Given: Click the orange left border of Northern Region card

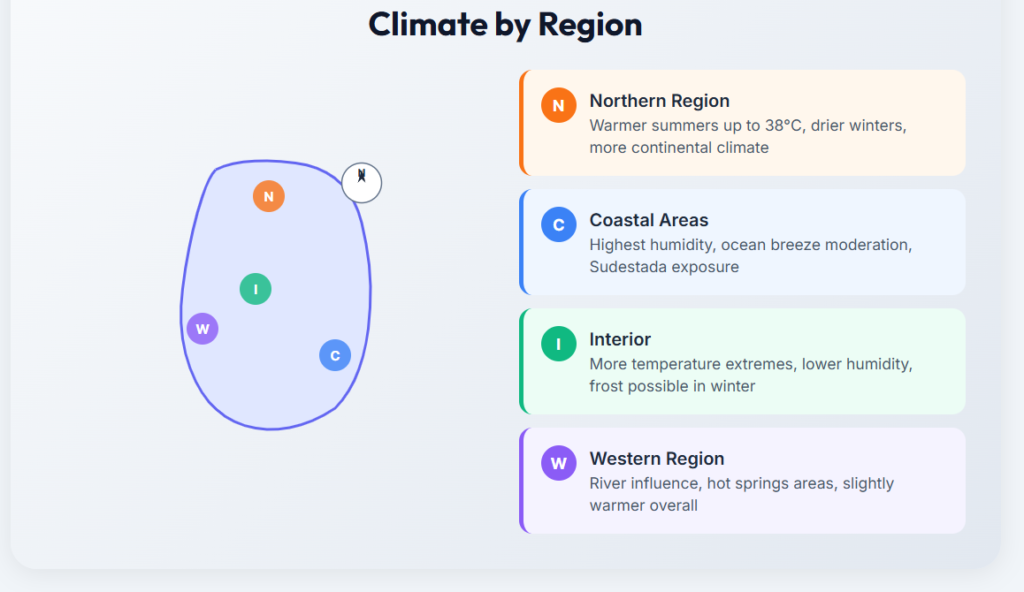Looking at the screenshot, I should pos(522,123).
